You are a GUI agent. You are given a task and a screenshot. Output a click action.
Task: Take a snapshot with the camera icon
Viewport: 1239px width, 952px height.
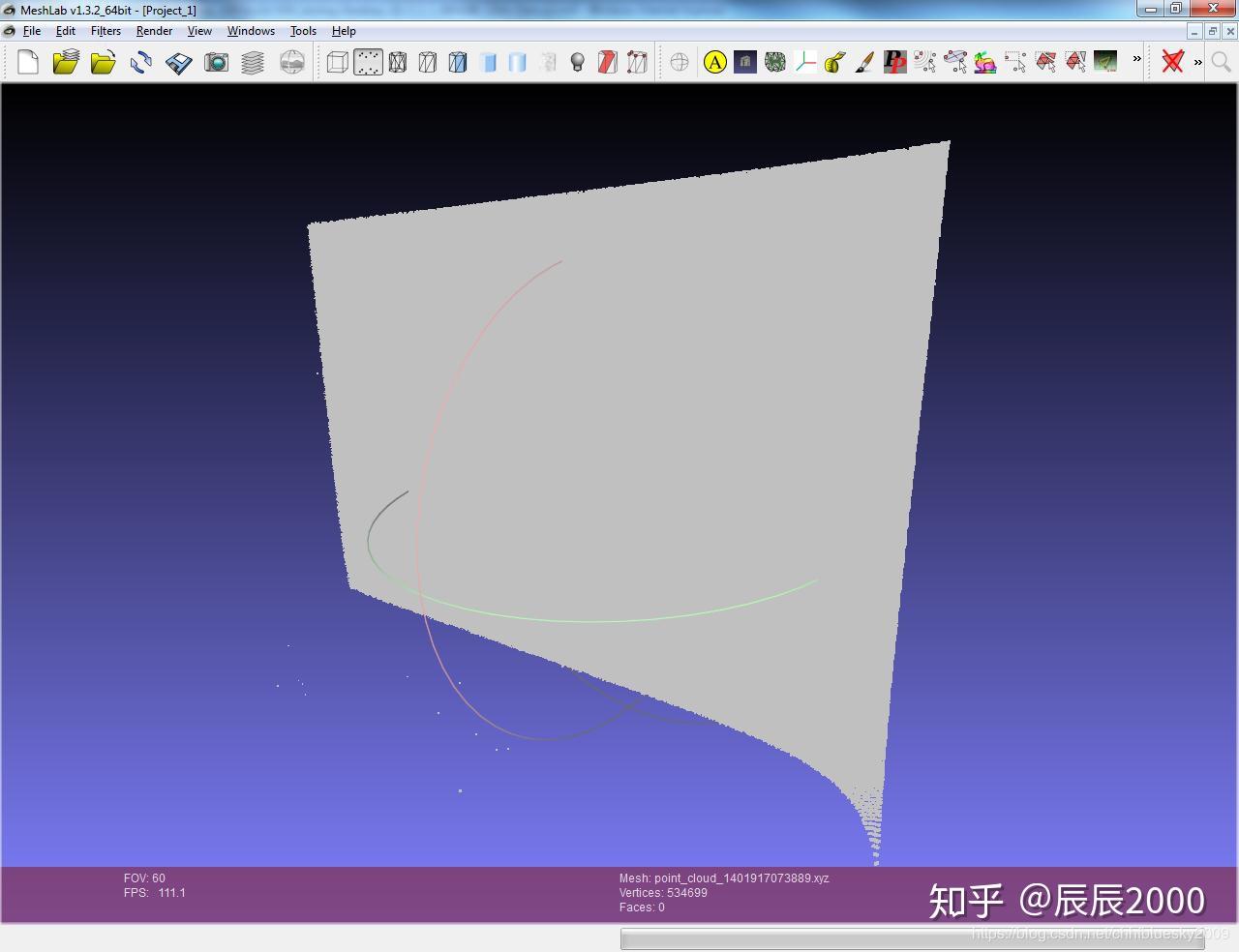(x=217, y=62)
